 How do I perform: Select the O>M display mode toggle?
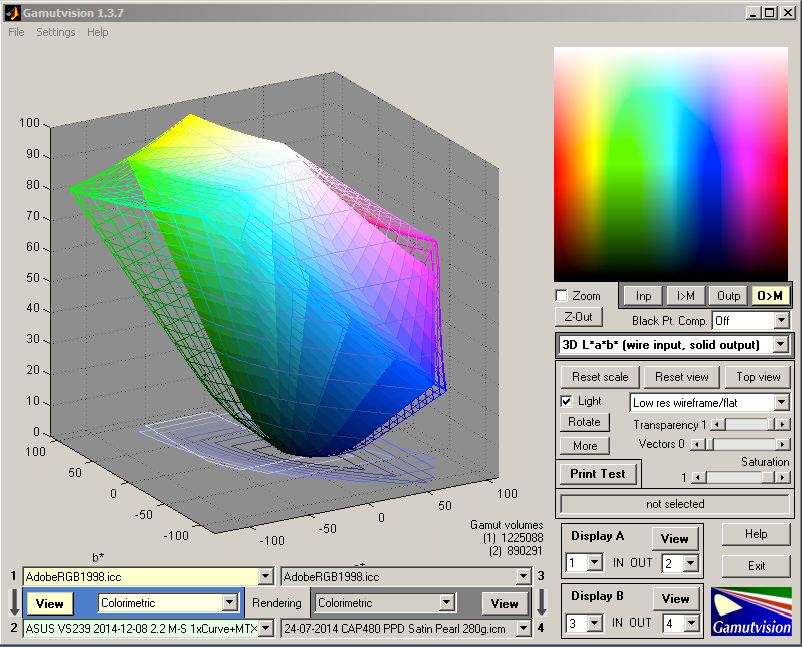click(770, 295)
